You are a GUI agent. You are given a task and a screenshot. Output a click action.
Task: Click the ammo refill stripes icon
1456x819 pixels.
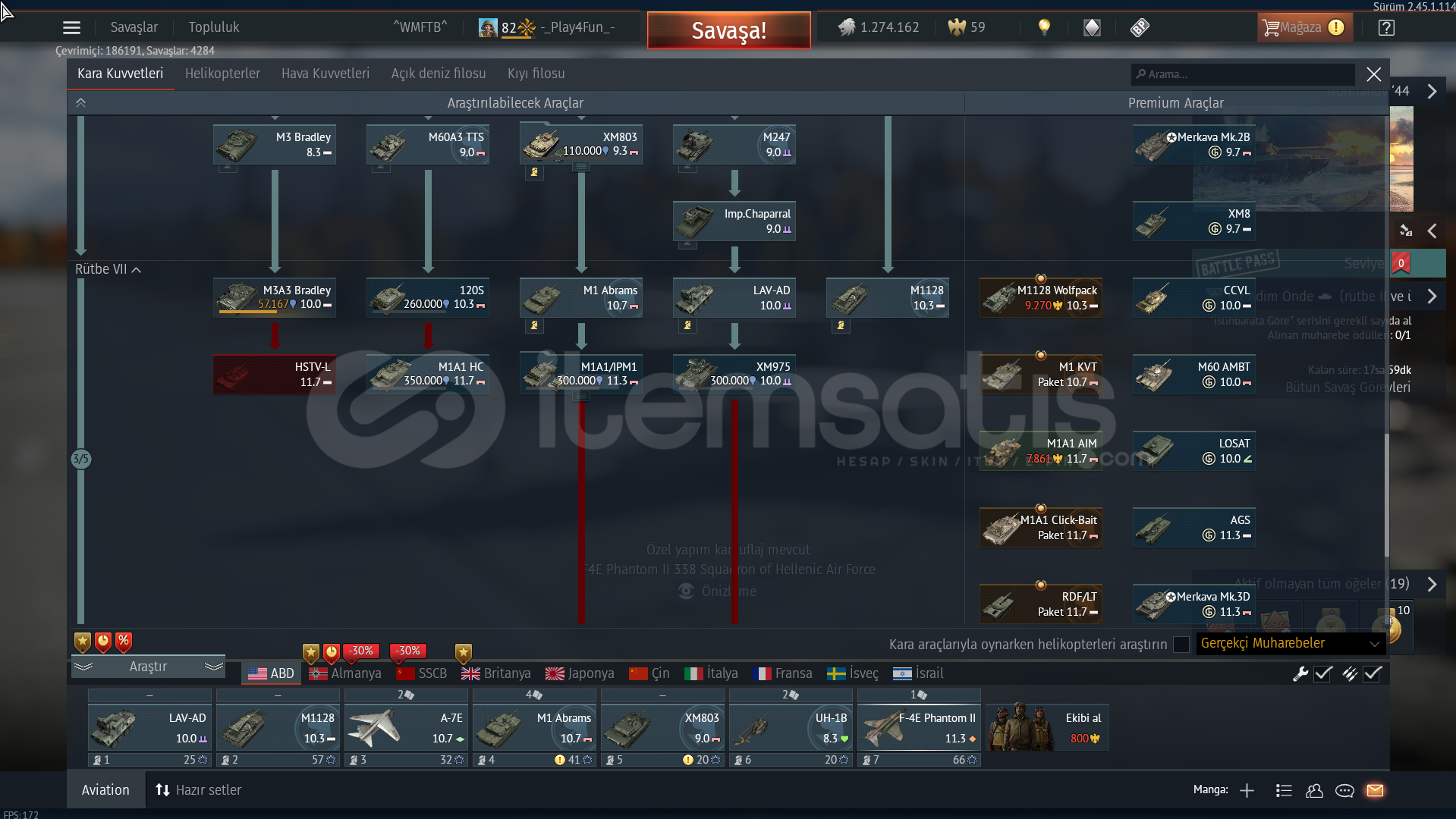point(1350,673)
